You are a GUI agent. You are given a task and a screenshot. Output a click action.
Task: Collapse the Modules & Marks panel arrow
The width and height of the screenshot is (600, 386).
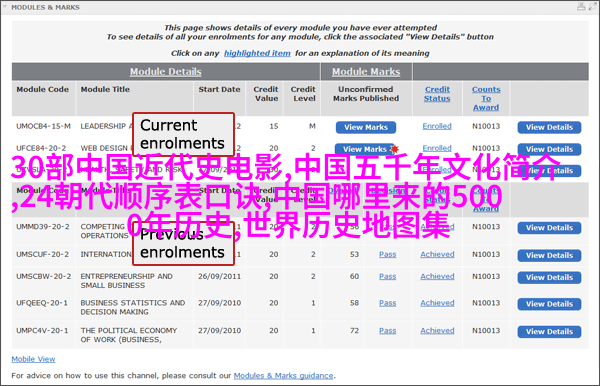[x=5, y=7]
